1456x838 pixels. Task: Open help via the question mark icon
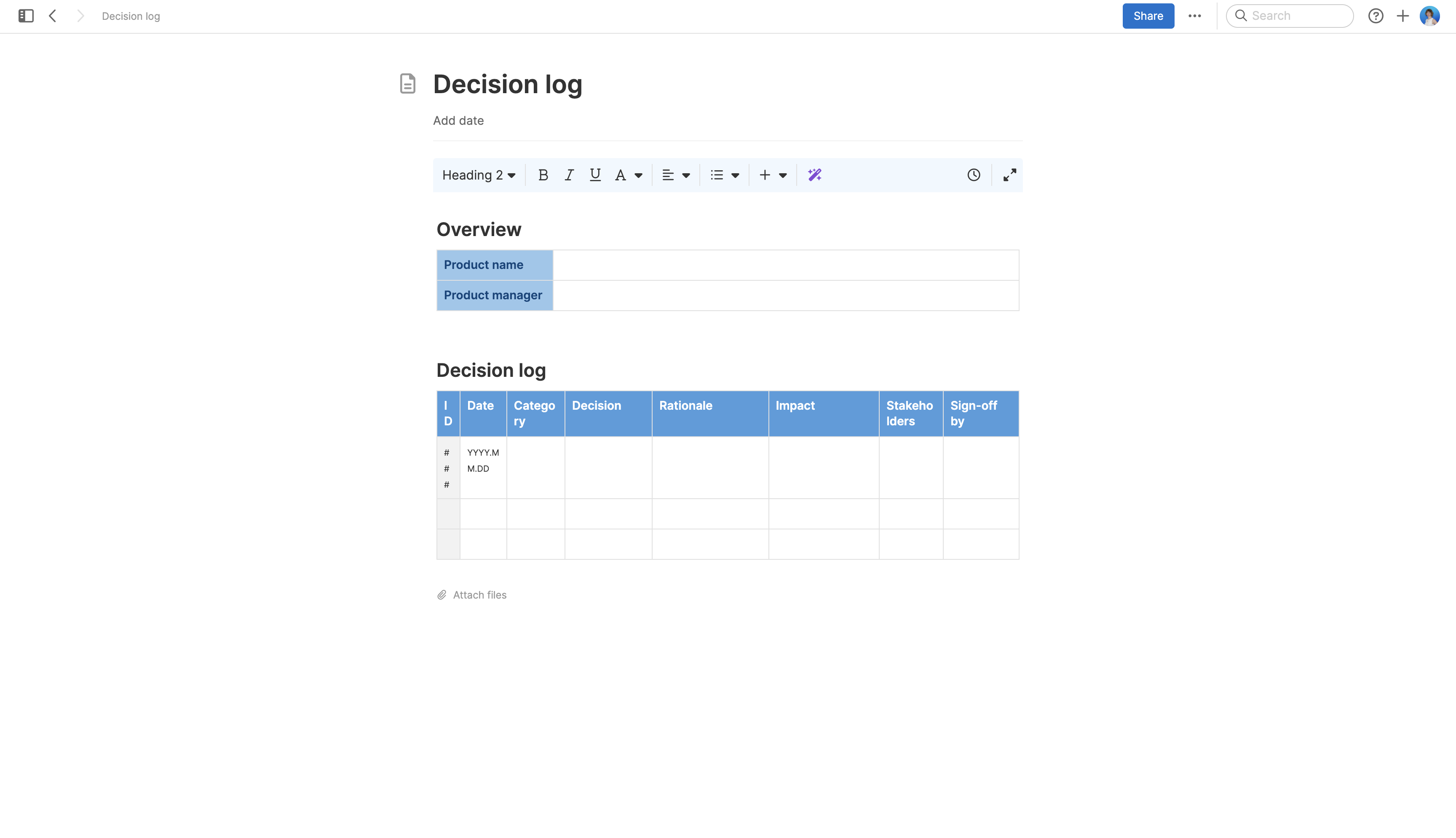[x=1376, y=16]
